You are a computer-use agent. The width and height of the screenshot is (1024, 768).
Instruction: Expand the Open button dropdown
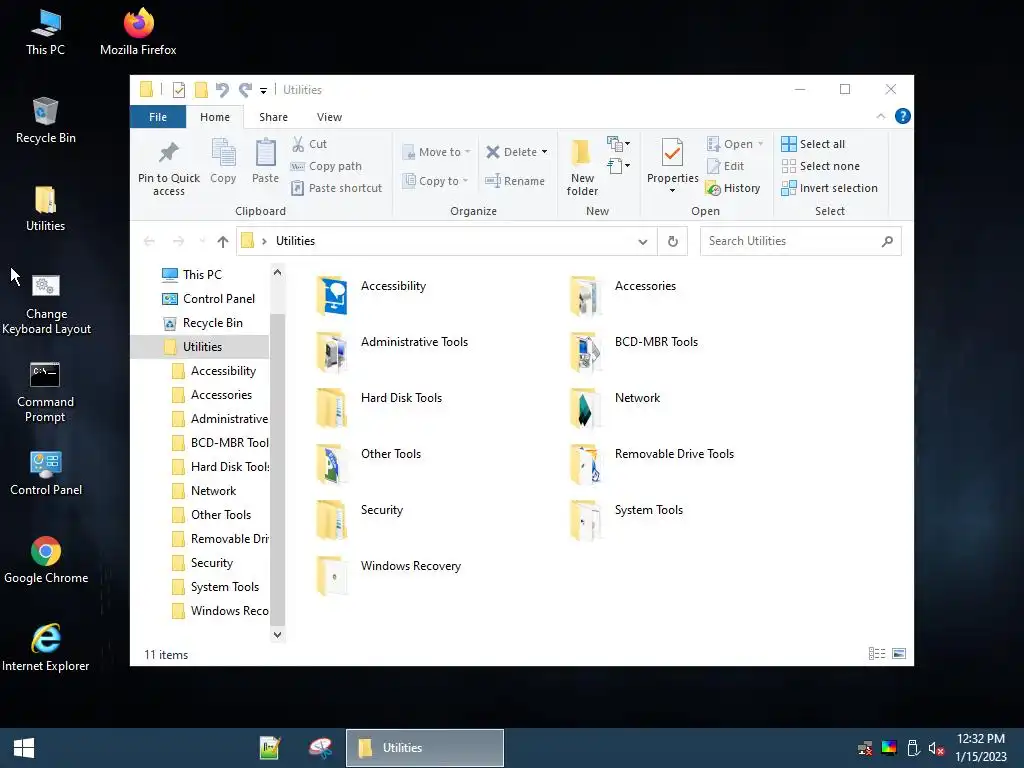(761, 144)
